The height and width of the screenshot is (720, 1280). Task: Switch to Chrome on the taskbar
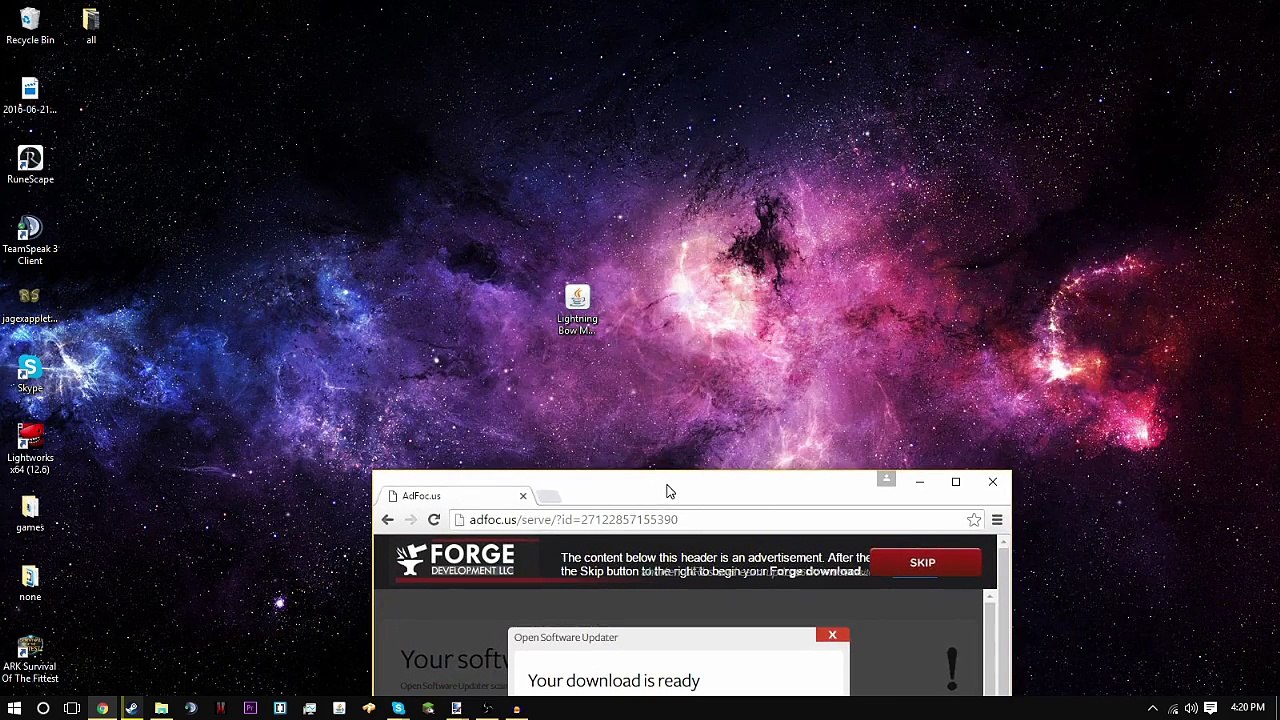102,708
